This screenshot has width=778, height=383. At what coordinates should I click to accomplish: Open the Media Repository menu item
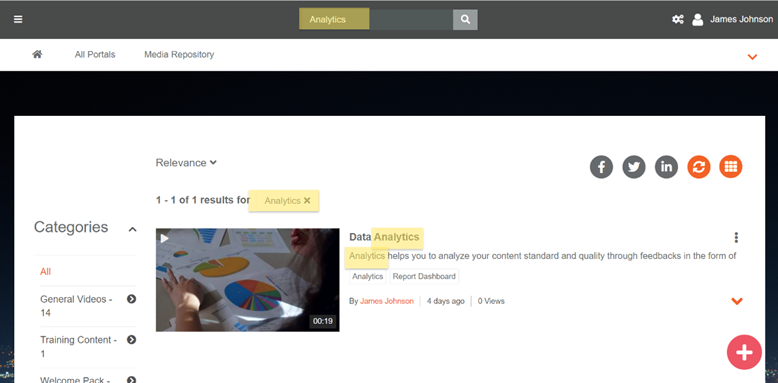[x=179, y=55]
